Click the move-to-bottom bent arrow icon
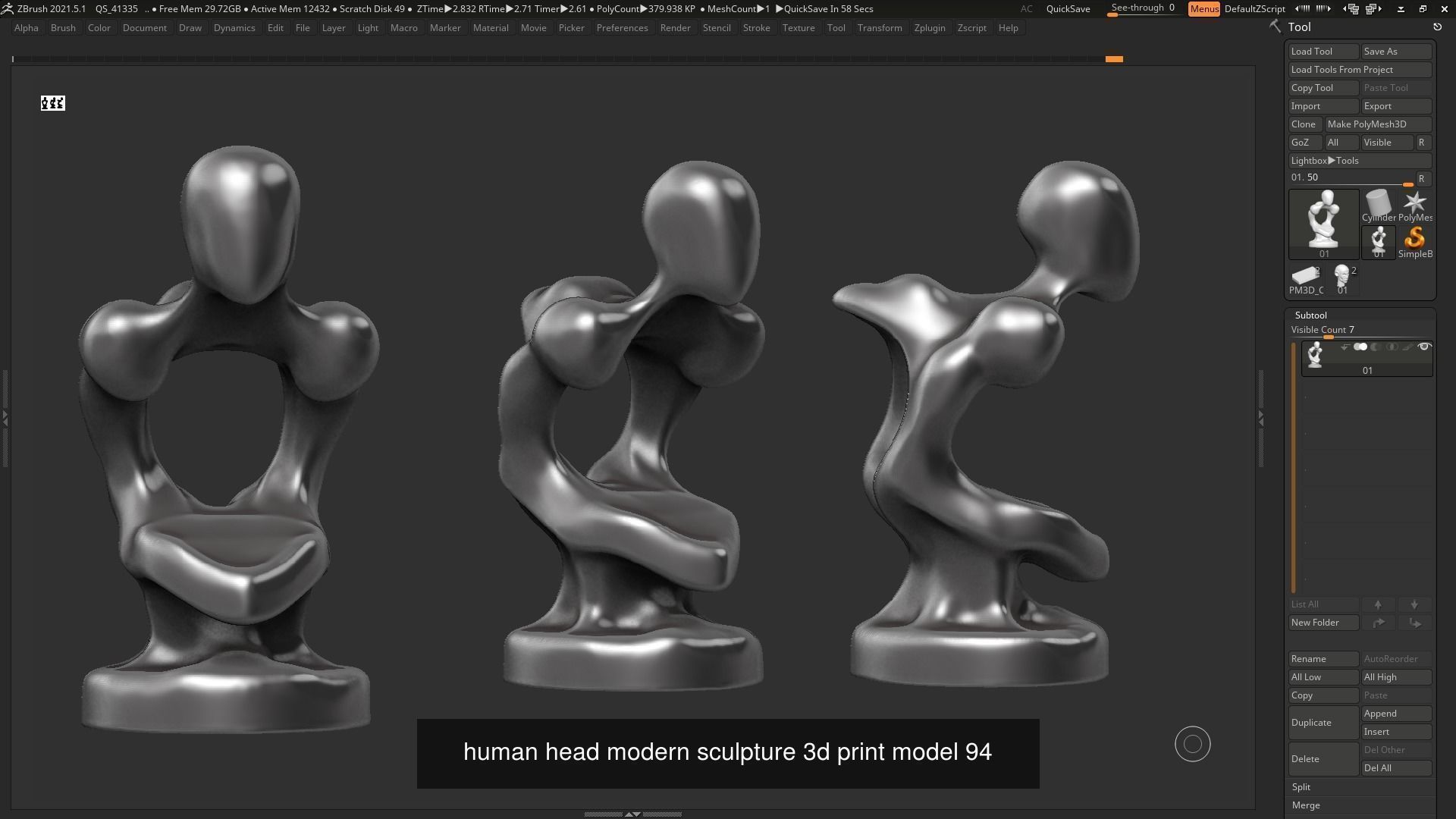This screenshot has height=819, width=1456. click(1414, 623)
